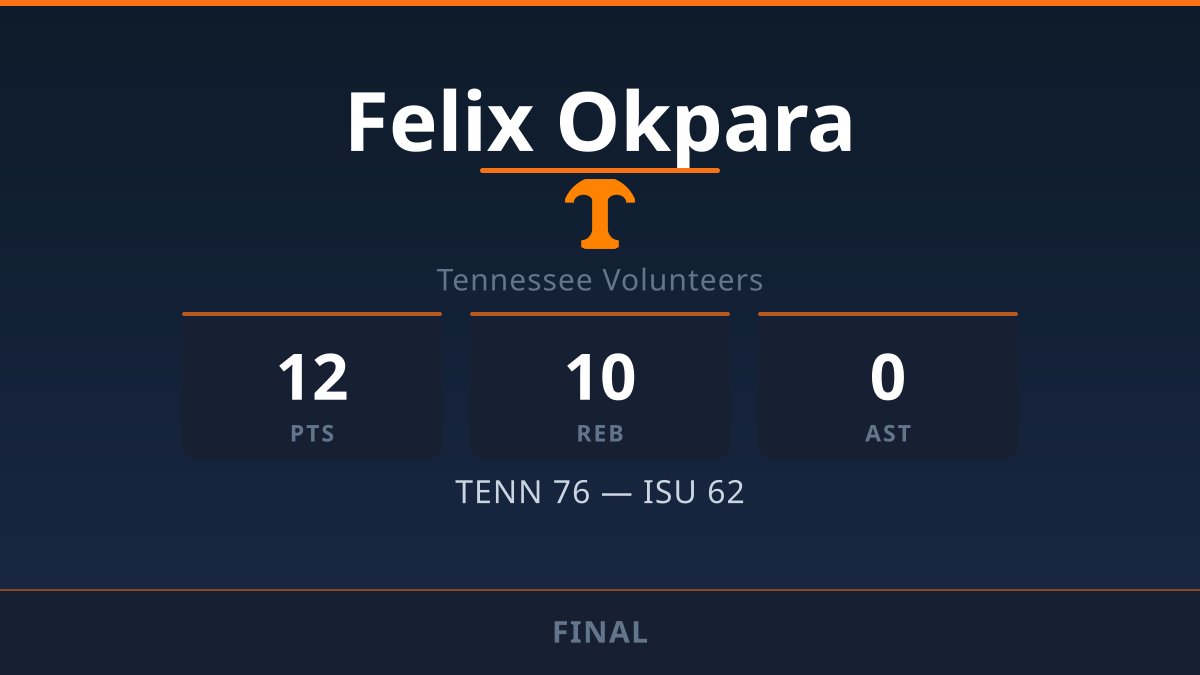Viewport: 1200px width, 675px height.
Task: Click the orange bar at the top edge
Action: [600, 3]
